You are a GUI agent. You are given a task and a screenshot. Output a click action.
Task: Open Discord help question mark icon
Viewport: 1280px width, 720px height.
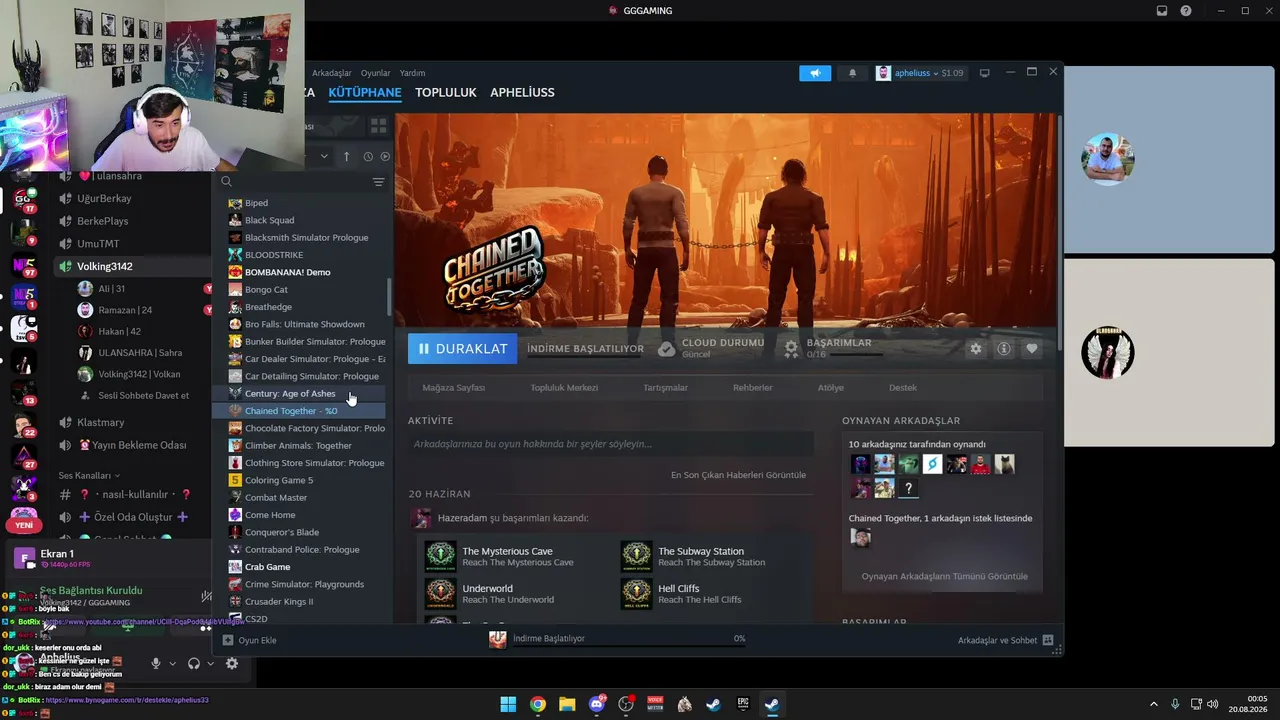[x=1186, y=11]
